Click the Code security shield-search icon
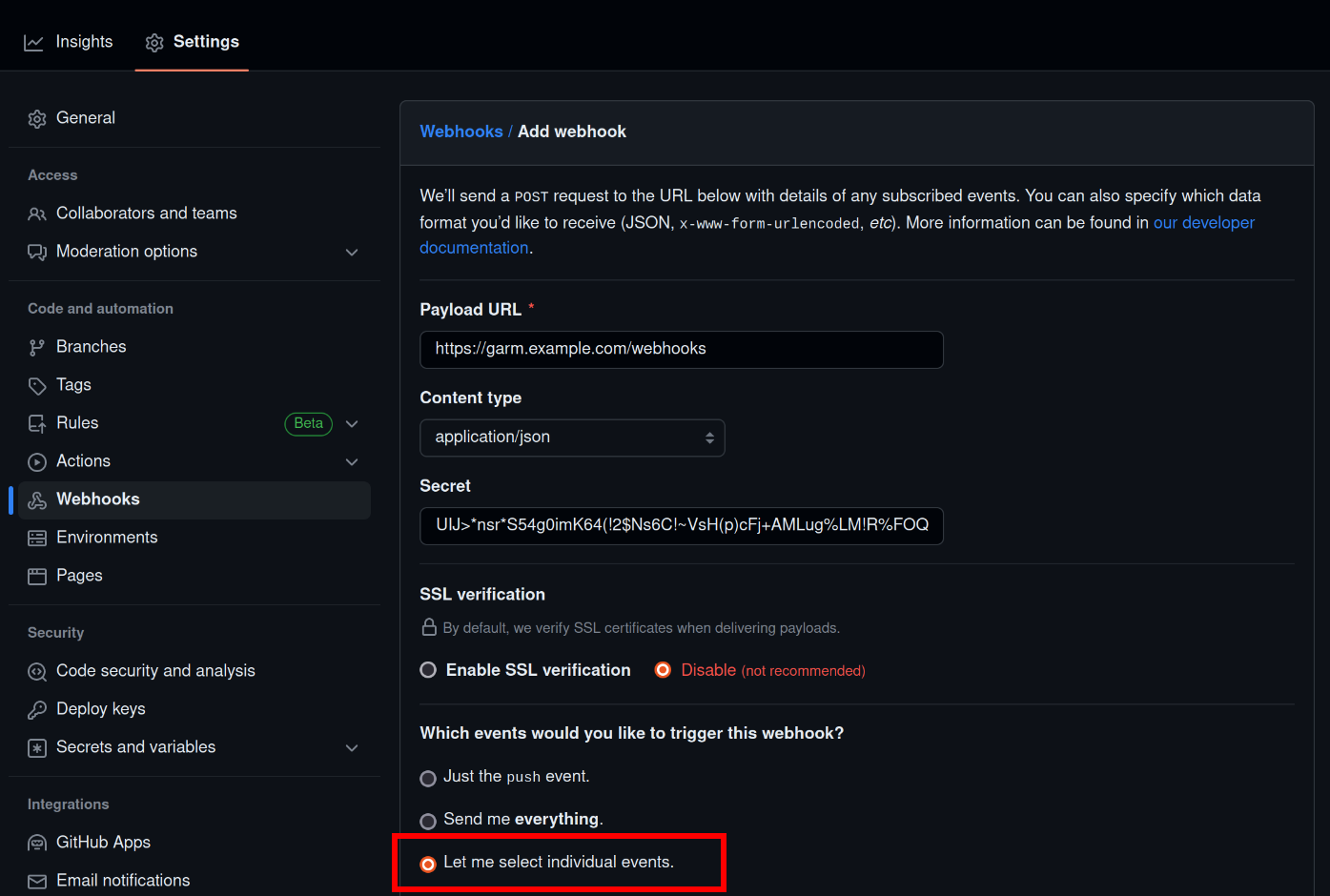This screenshot has height=896, width=1330. point(37,672)
